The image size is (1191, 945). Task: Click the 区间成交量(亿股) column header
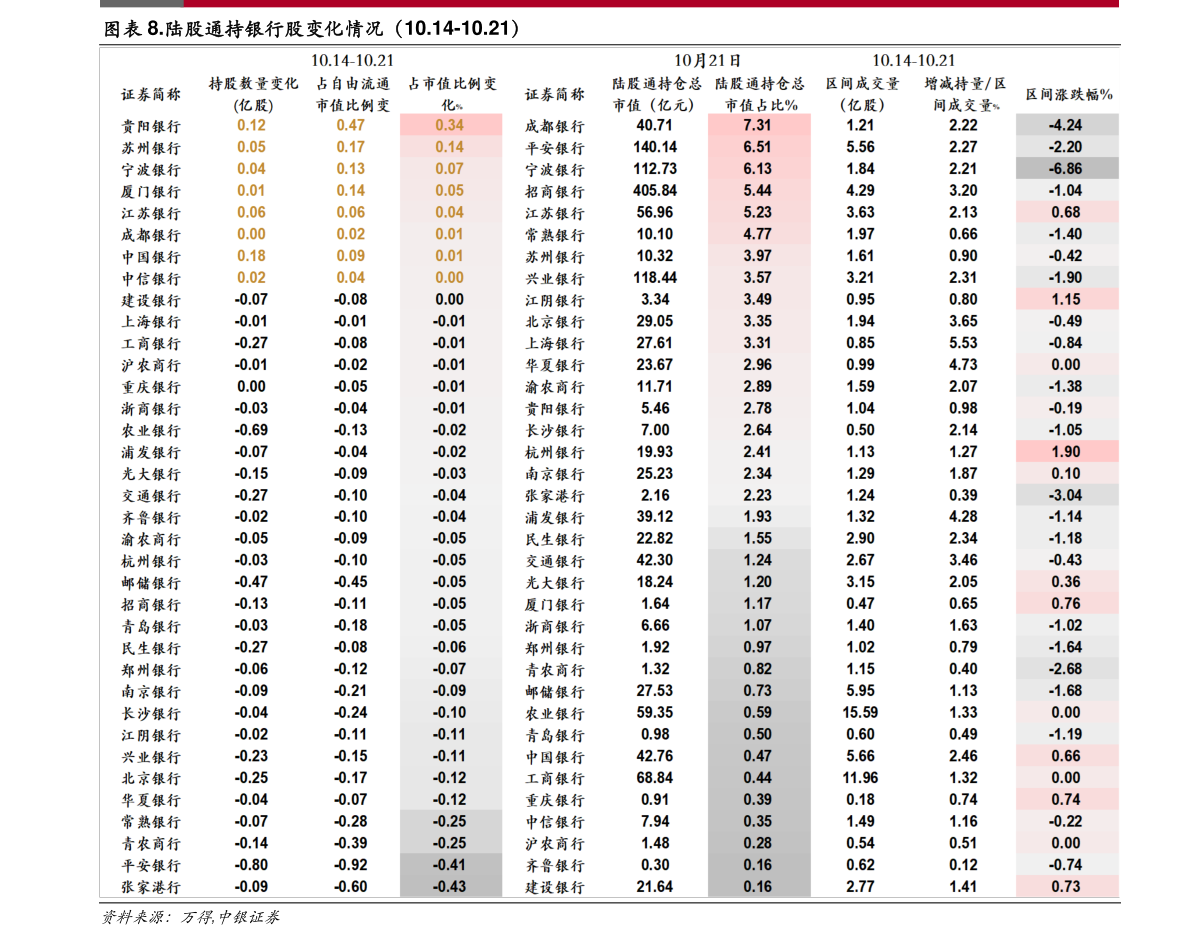tap(861, 94)
